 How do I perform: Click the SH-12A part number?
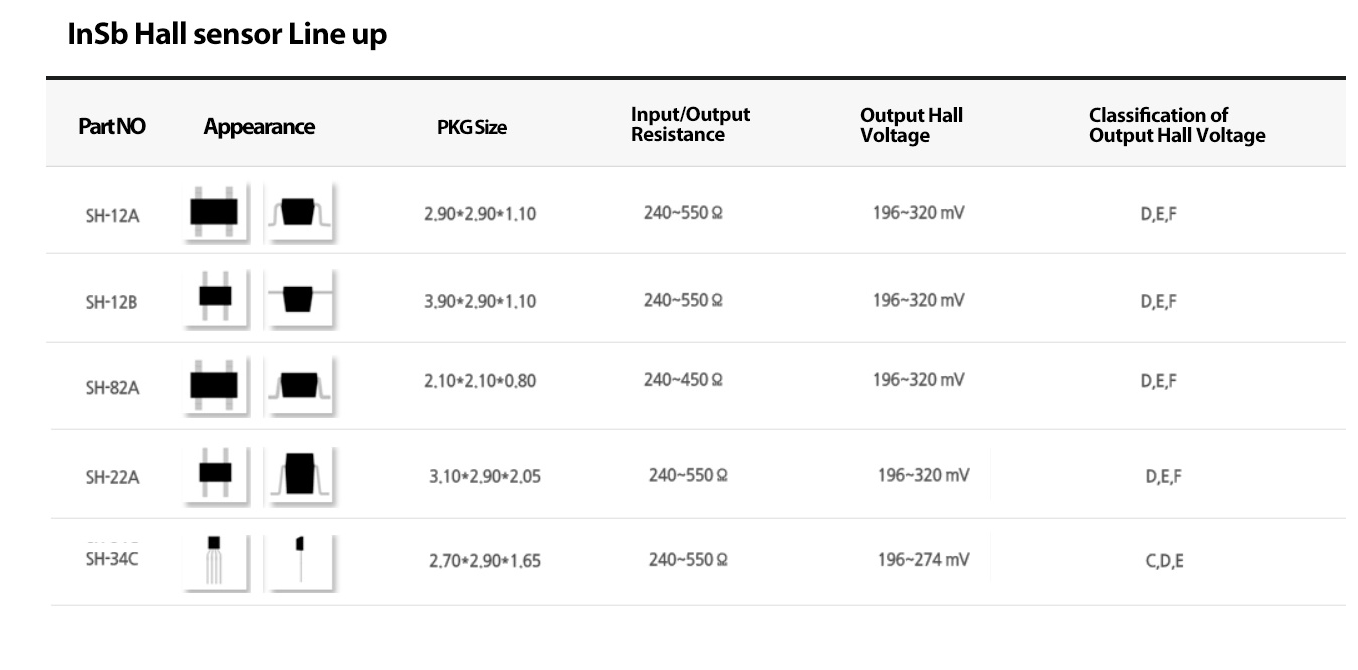point(112,215)
